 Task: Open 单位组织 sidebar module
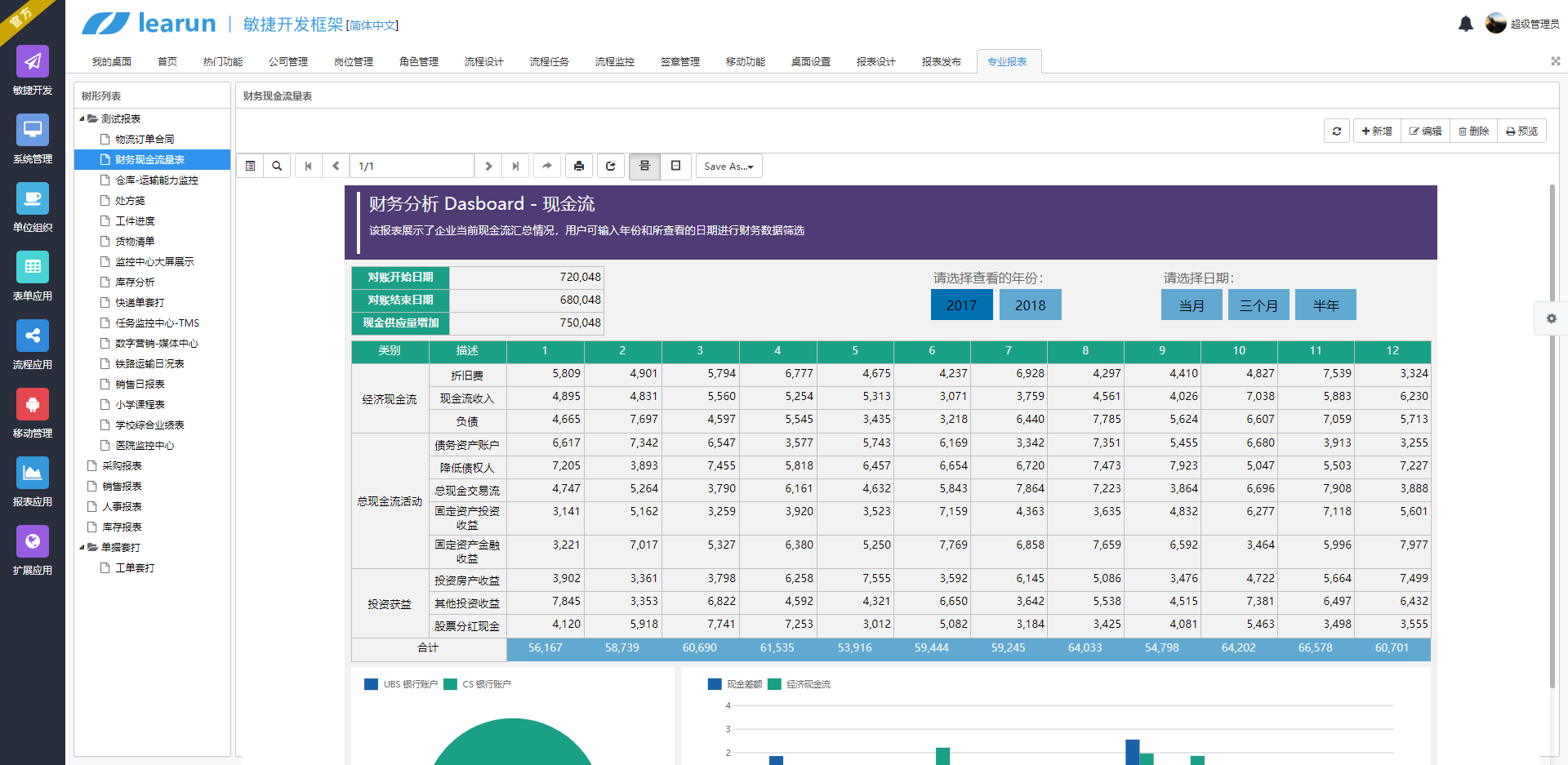pyautogui.click(x=33, y=208)
